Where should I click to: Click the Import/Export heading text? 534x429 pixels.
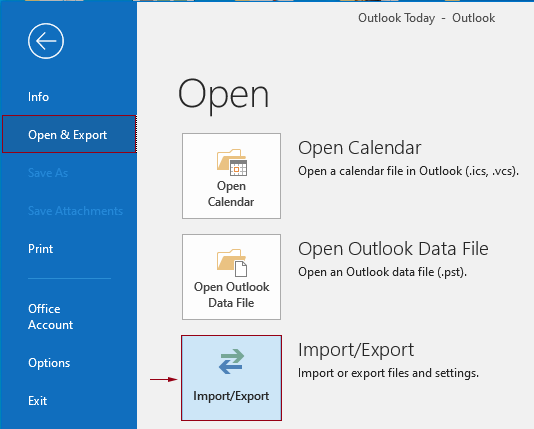pyautogui.click(x=356, y=350)
